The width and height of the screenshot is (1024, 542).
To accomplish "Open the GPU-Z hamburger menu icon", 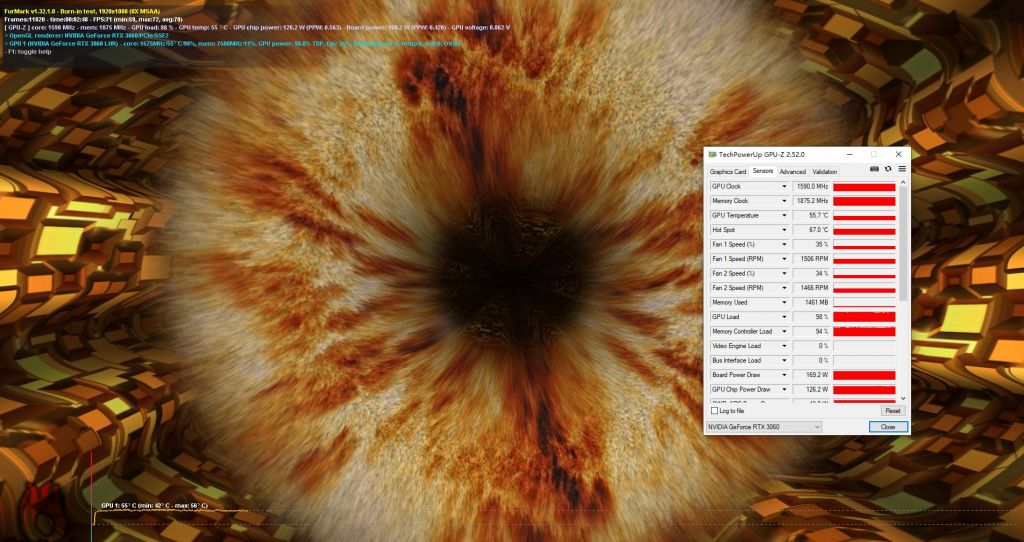I will pyautogui.click(x=901, y=169).
